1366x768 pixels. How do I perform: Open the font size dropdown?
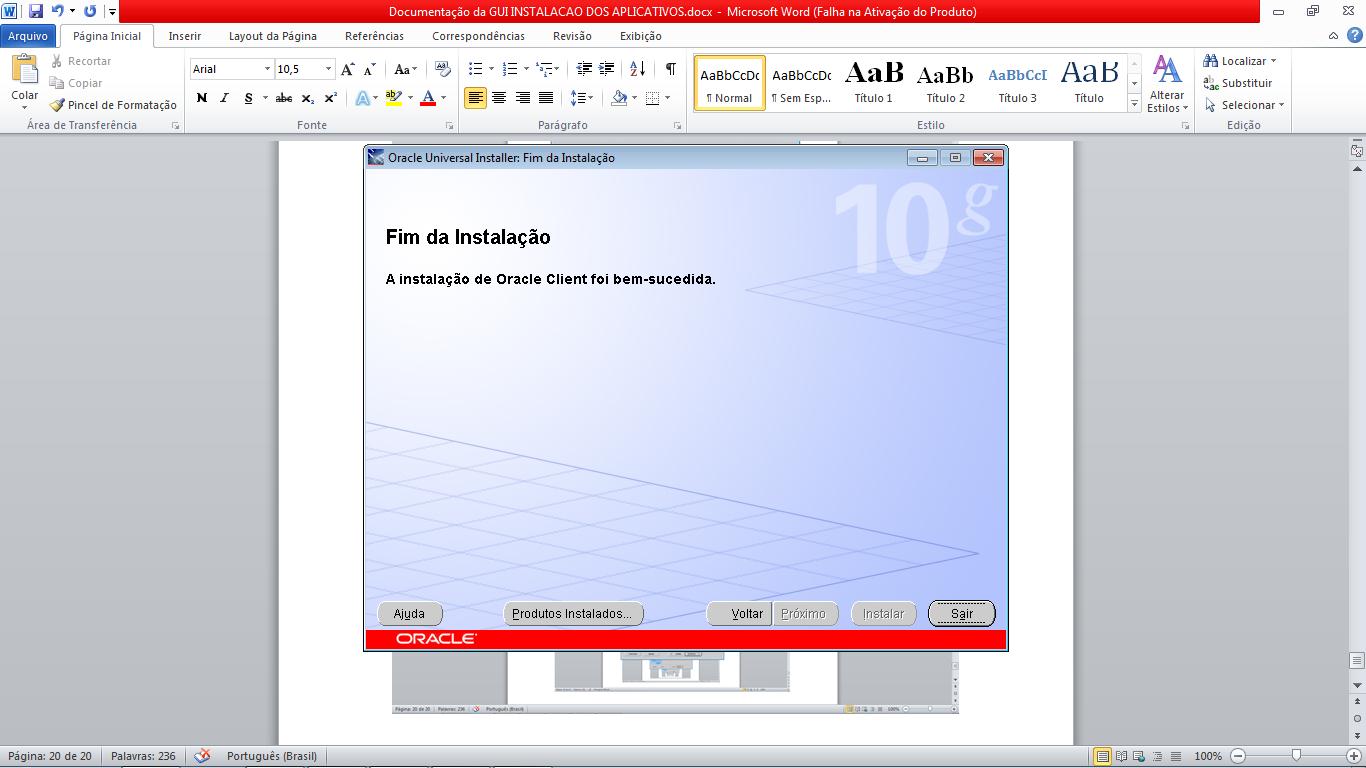click(326, 69)
